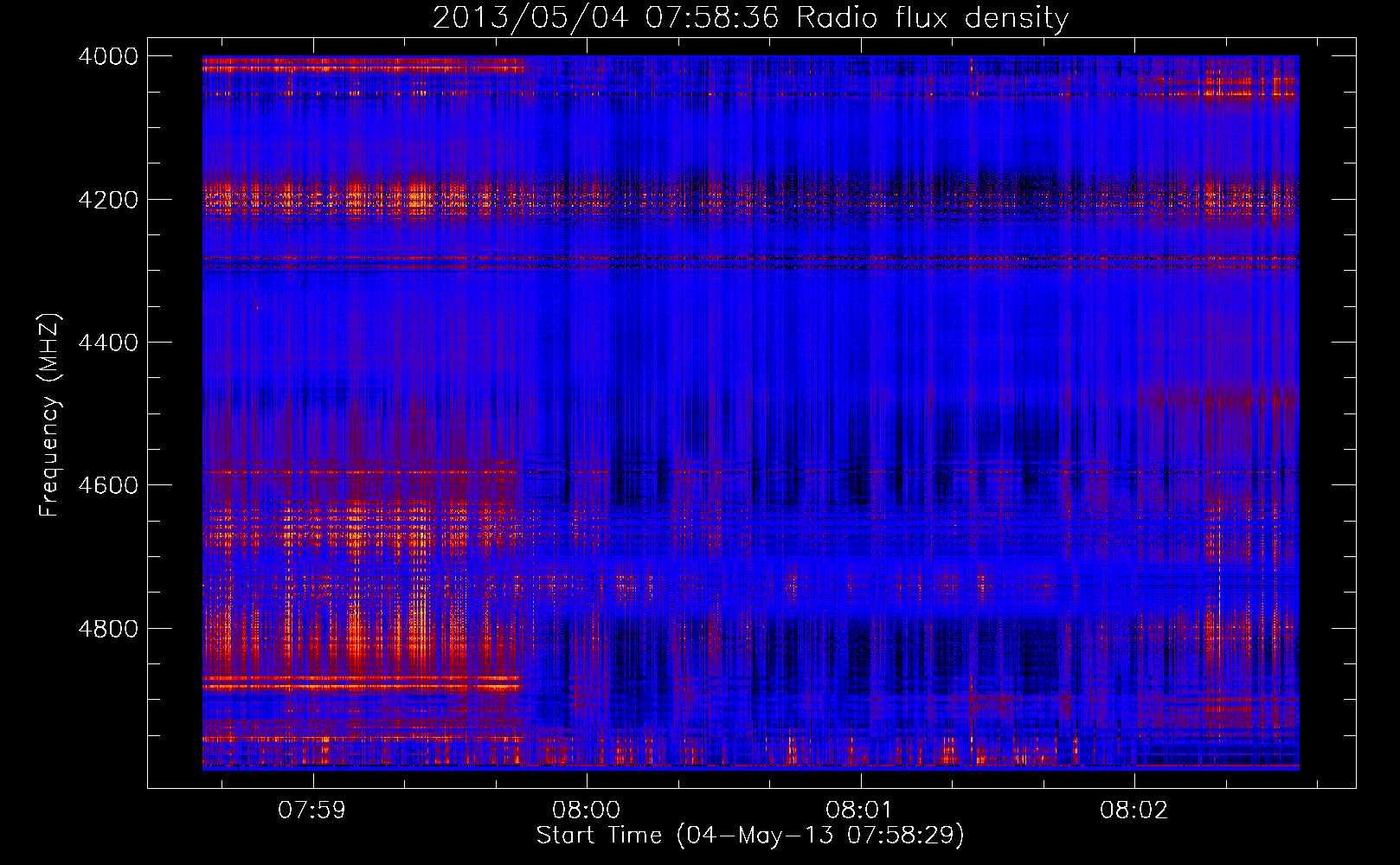Select the 4800 frequency axis label
Viewport: 1400px width, 865px height.
point(108,629)
